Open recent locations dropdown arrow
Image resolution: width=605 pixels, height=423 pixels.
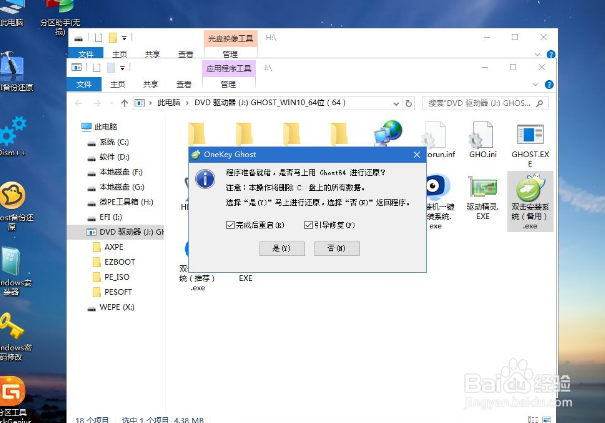point(112,103)
